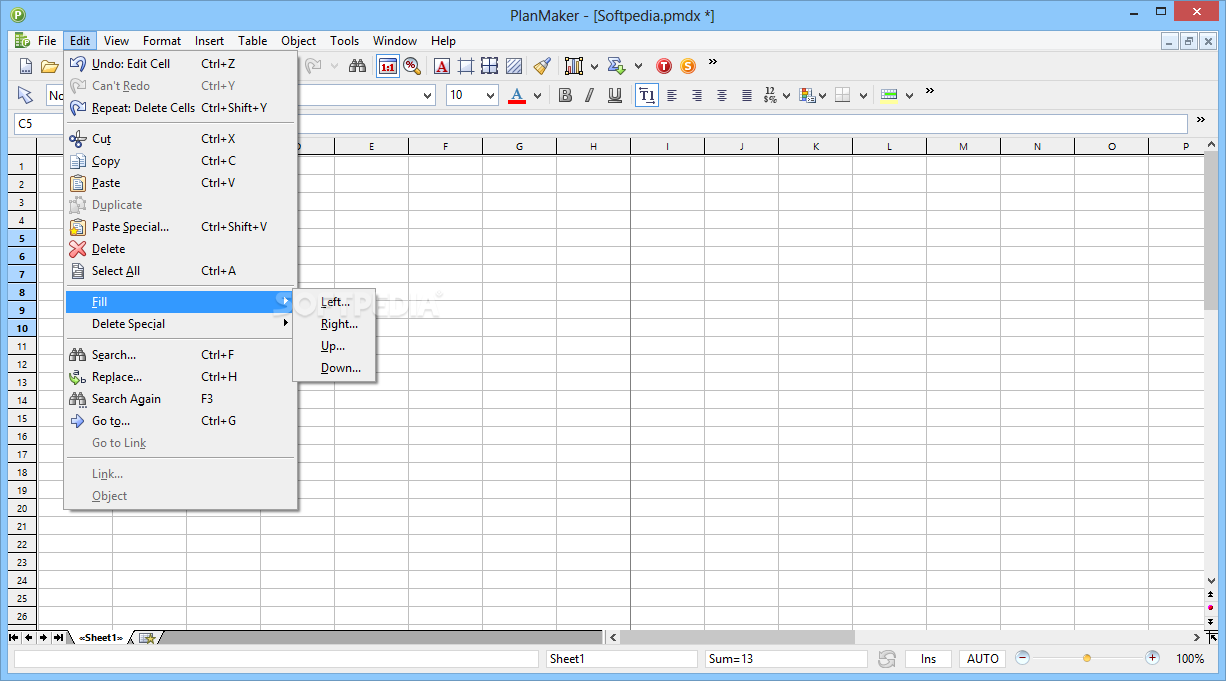Screen dimensions: 1226x681
Task: Select Paste Special... in Edit menu
Action: [x=181, y=227]
